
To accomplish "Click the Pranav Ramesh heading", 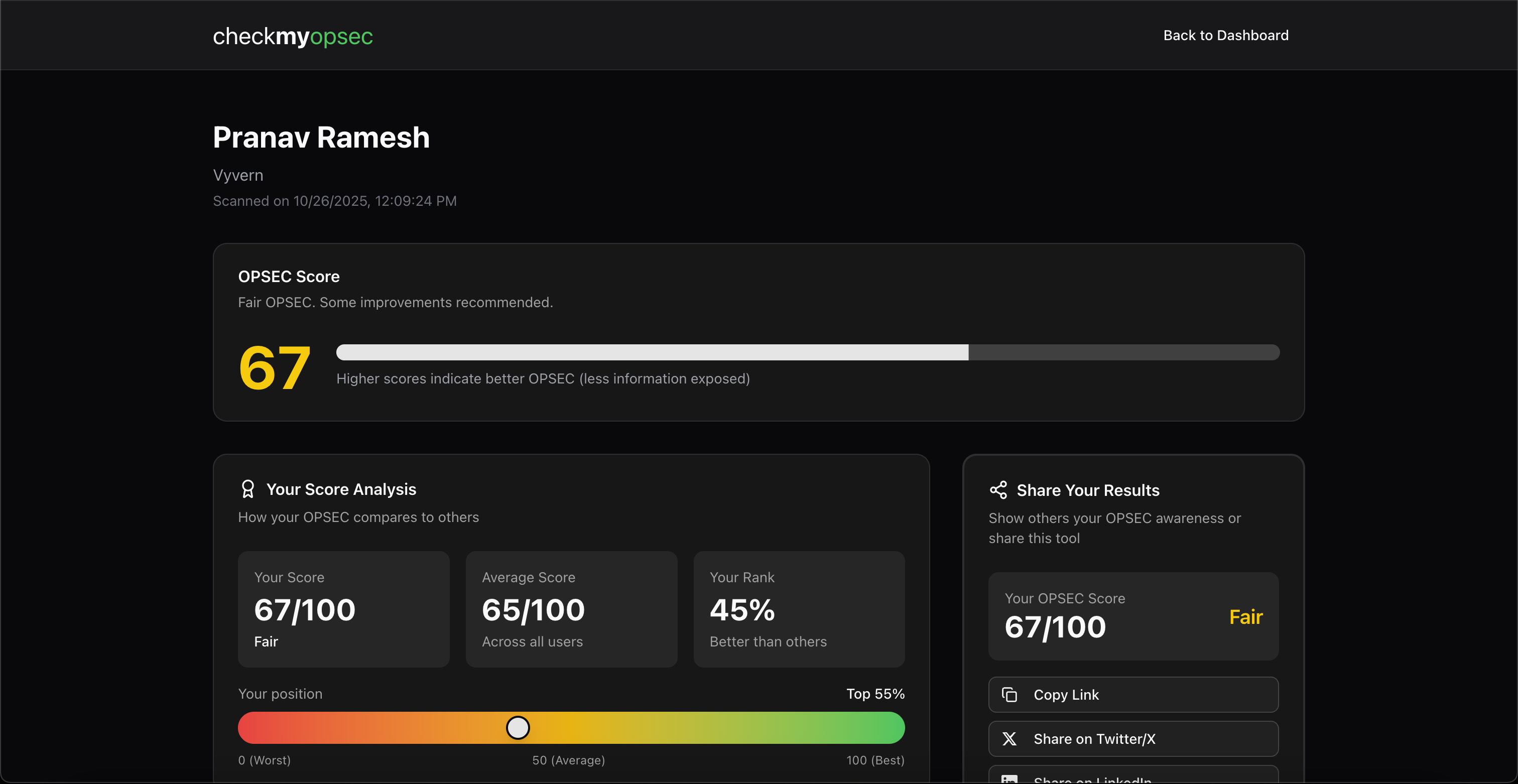I will point(321,137).
